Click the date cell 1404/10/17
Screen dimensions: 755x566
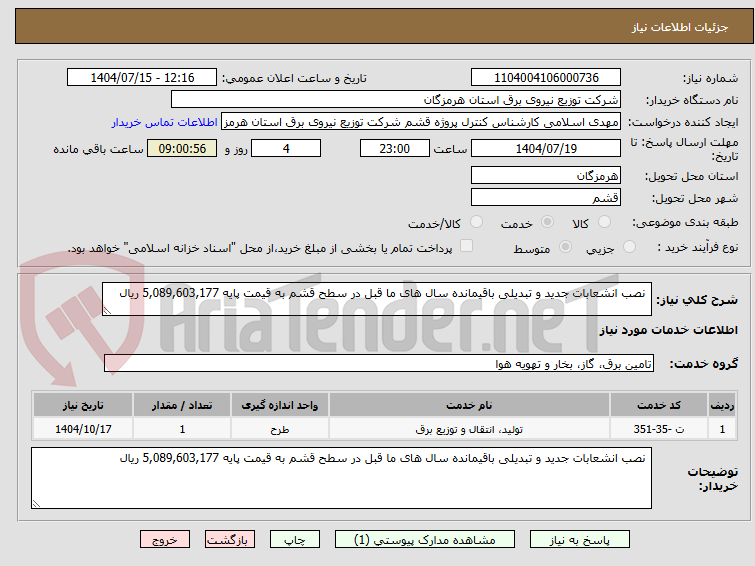coord(83,429)
